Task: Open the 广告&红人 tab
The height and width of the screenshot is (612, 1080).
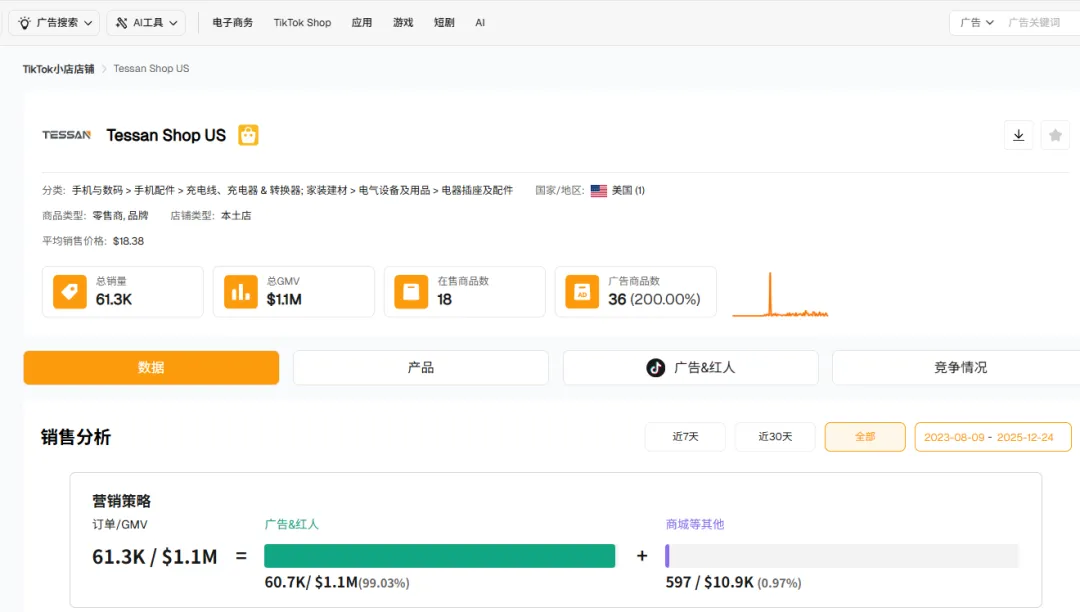Action: click(x=690, y=368)
